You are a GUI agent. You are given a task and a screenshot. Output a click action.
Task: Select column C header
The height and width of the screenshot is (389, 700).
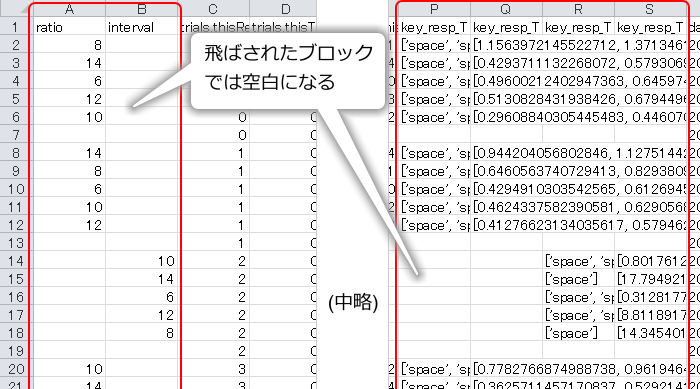tap(213, 9)
